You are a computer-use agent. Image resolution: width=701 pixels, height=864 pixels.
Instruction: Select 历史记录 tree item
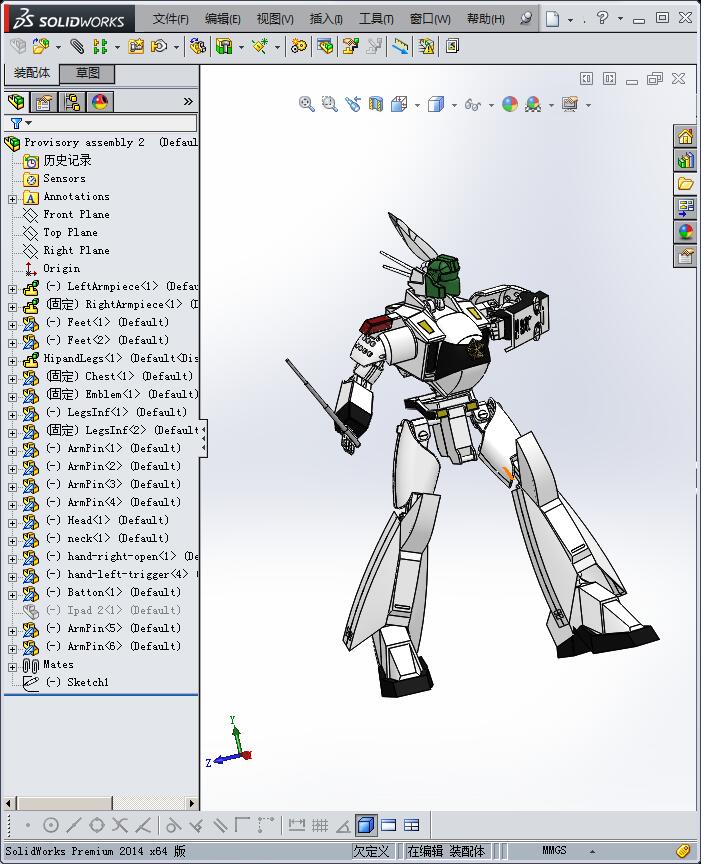pyautogui.click(x=67, y=160)
